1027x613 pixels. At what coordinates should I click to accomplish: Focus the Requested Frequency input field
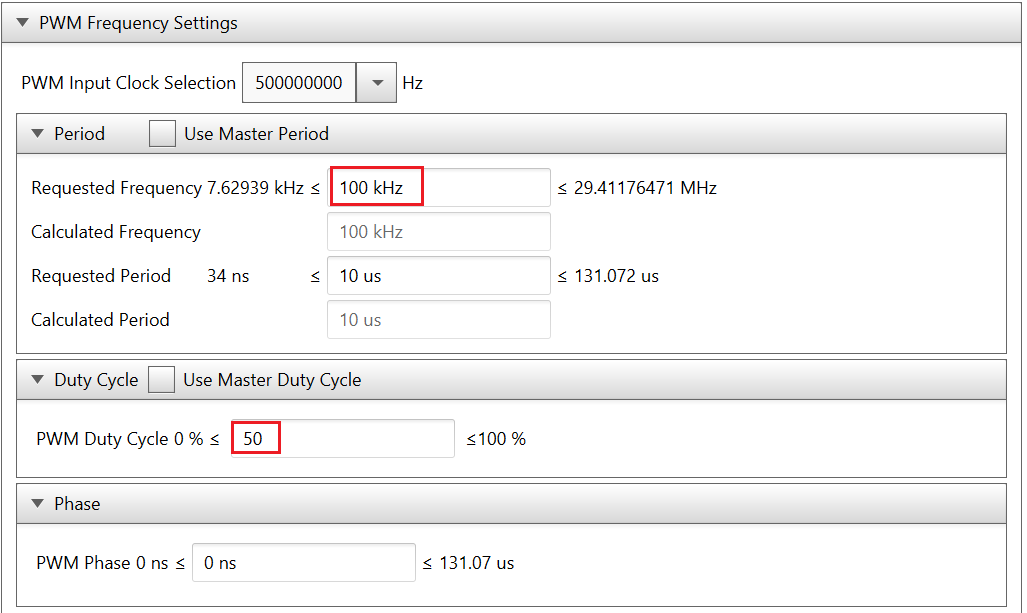[438, 188]
